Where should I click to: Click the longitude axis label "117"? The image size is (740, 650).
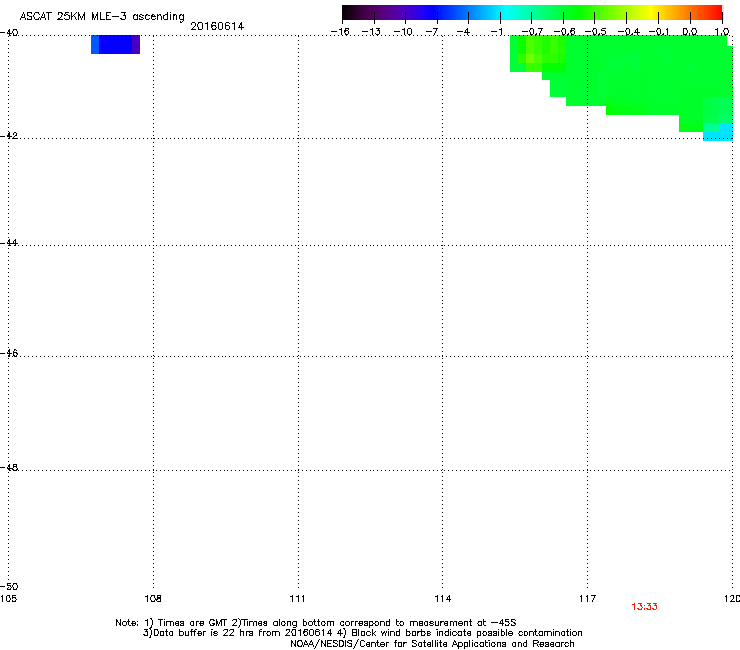coord(587,599)
